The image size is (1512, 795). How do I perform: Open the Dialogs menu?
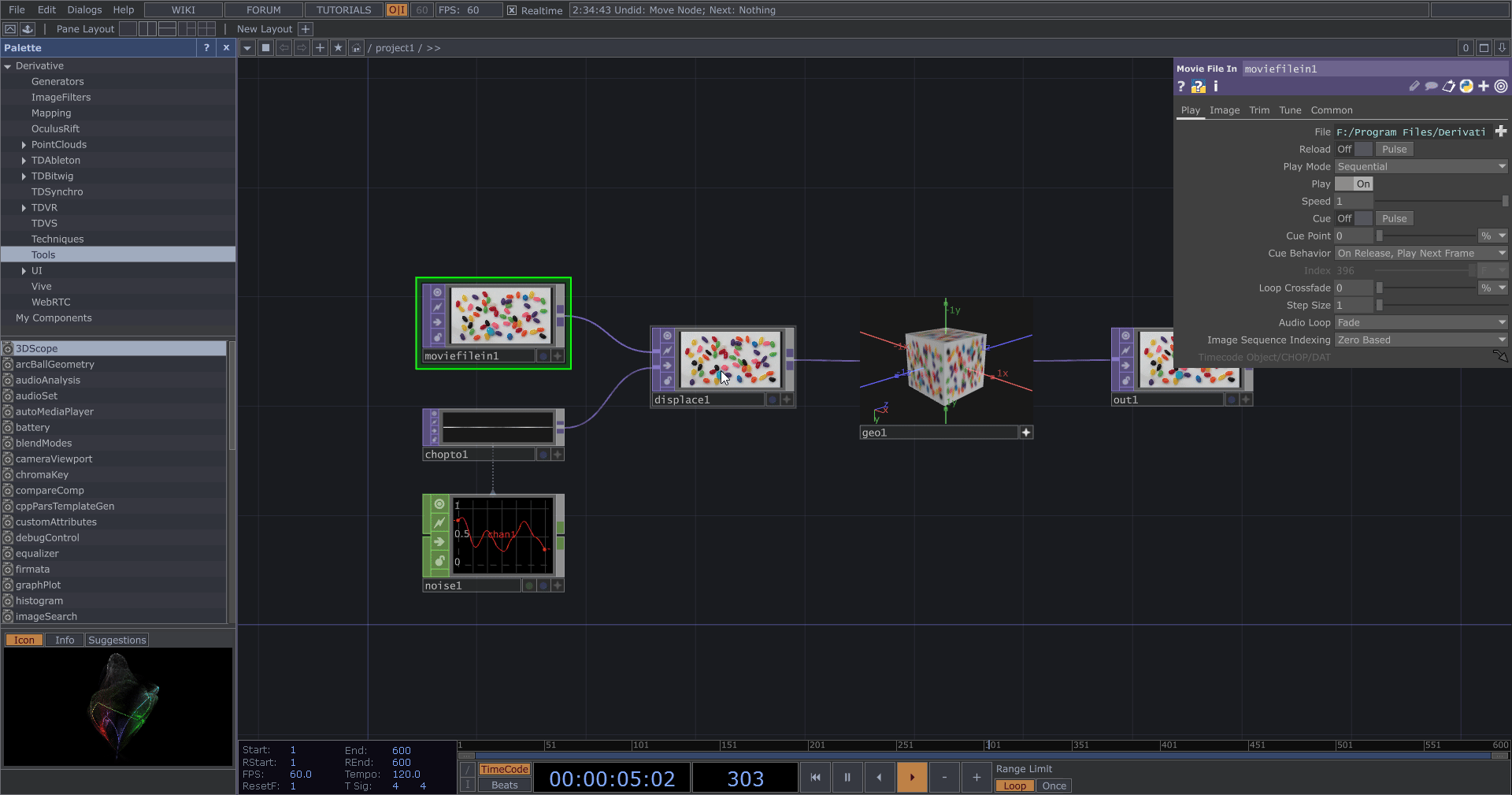pyautogui.click(x=84, y=10)
